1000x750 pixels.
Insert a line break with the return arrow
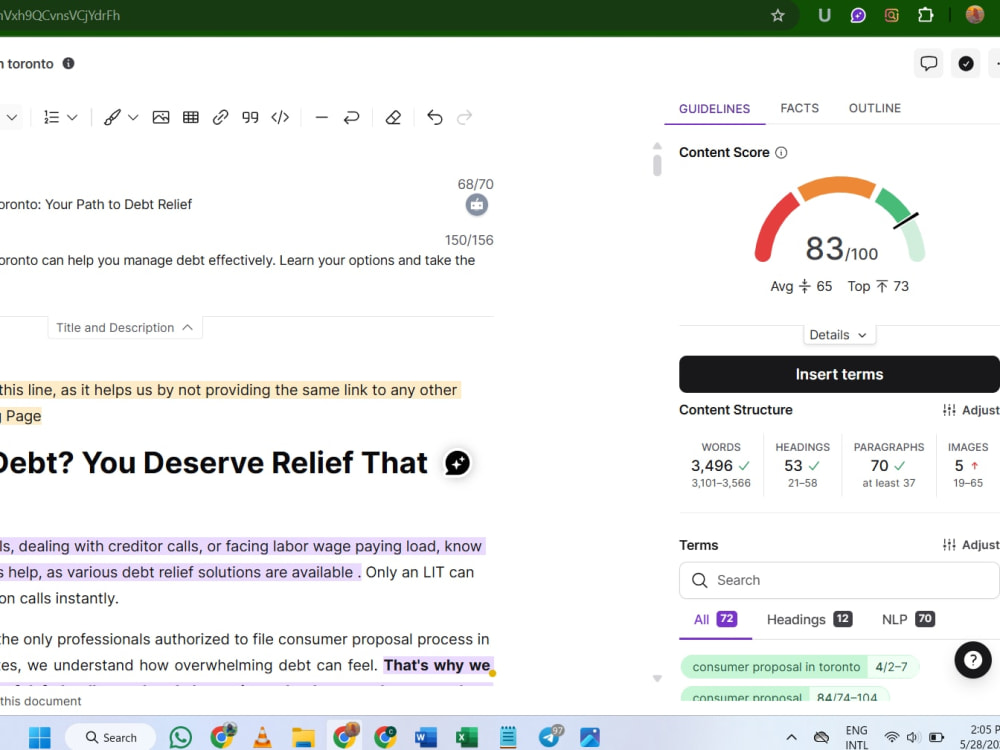(351, 117)
